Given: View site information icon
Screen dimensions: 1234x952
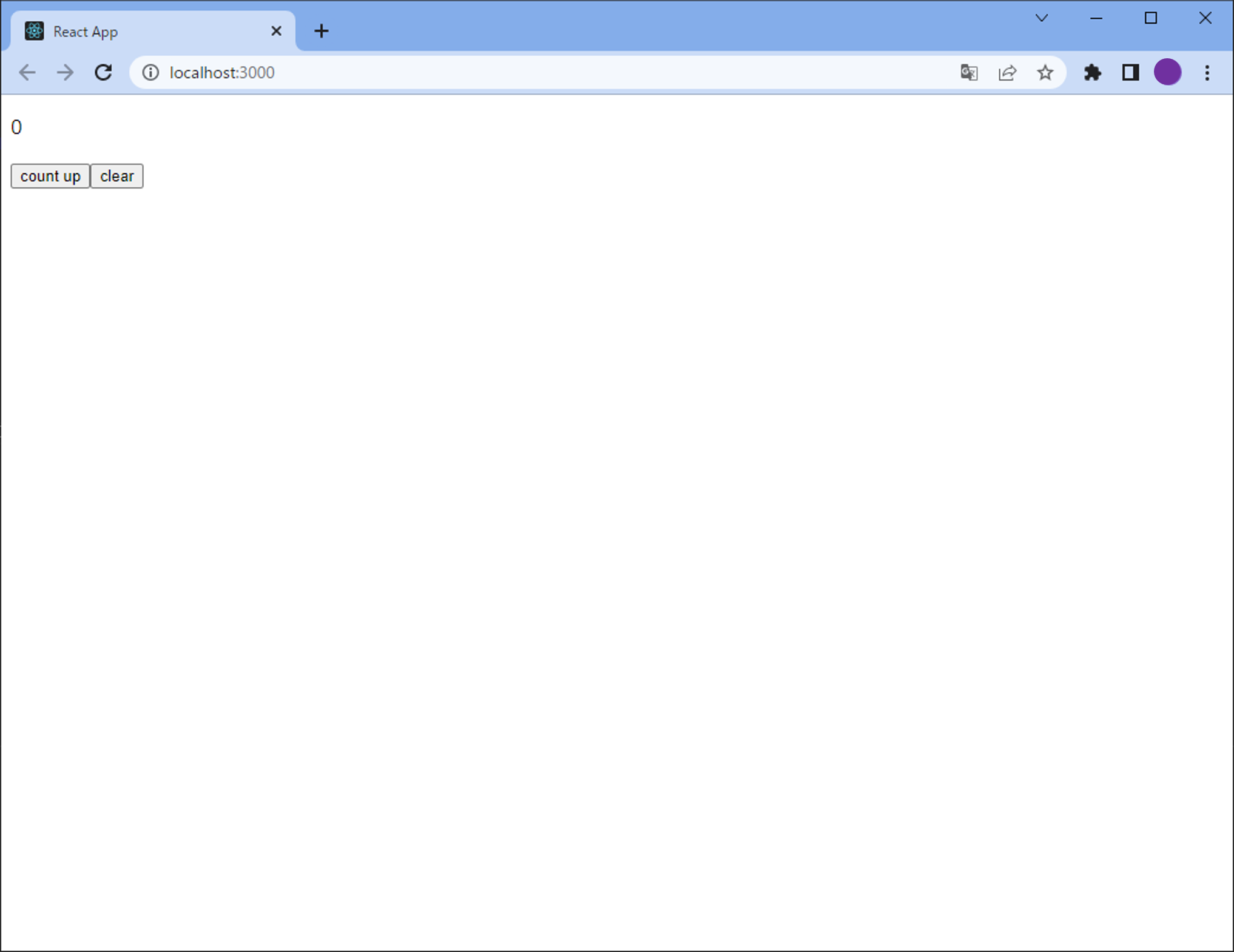Looking at the screenshot, I should (150, 73).
